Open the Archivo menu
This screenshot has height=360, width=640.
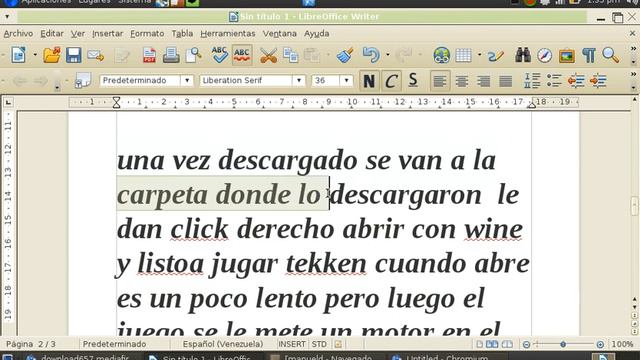click(18, 33)
